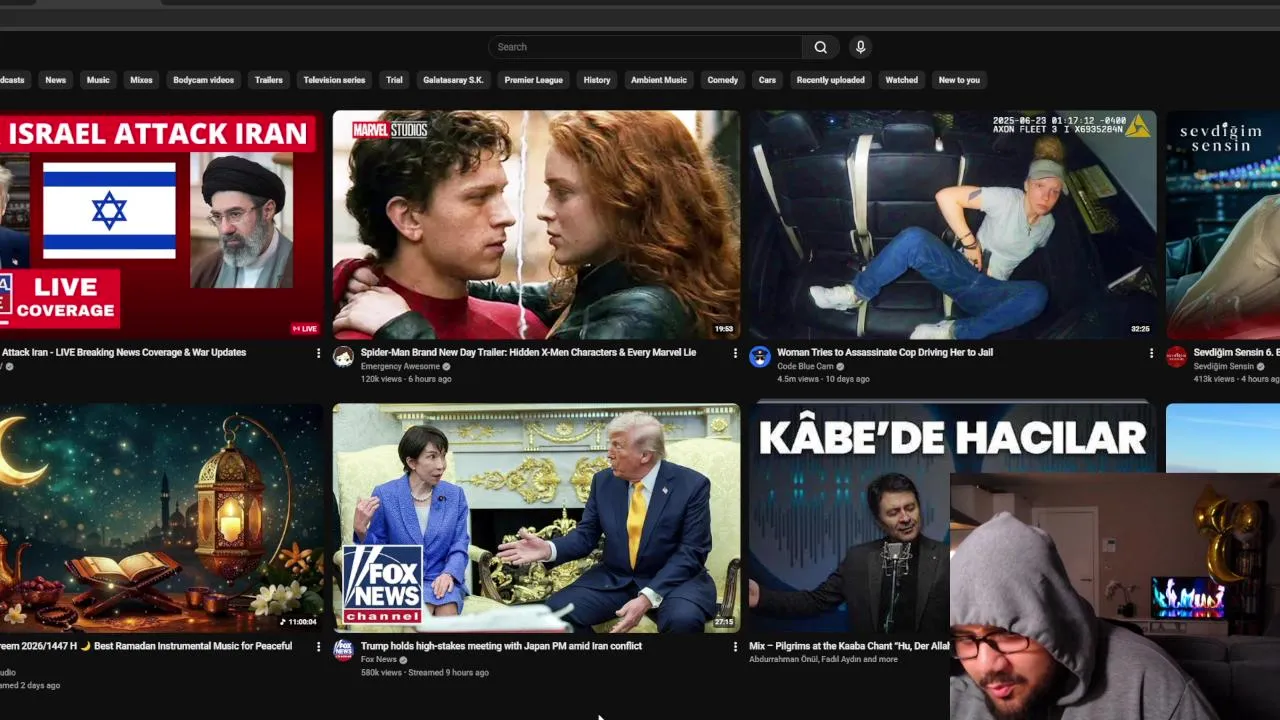Select the Television series filter chip
The width and height of the screenshot is (1280, 720).
334,80
